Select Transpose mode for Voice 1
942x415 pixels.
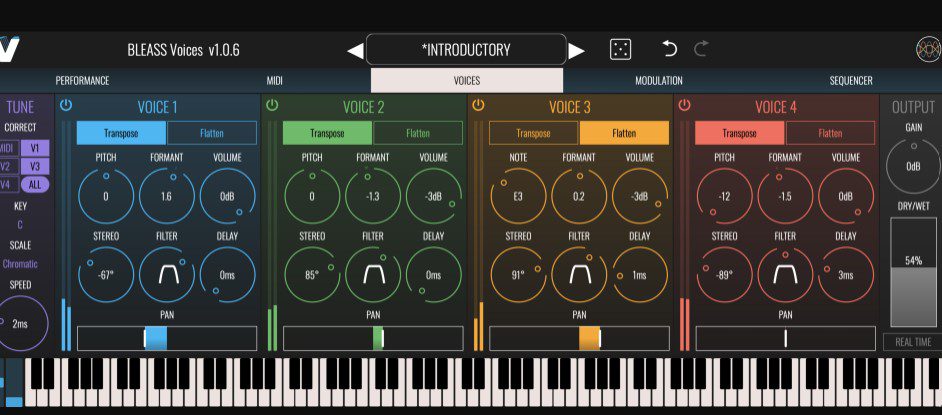pos(121,133)
